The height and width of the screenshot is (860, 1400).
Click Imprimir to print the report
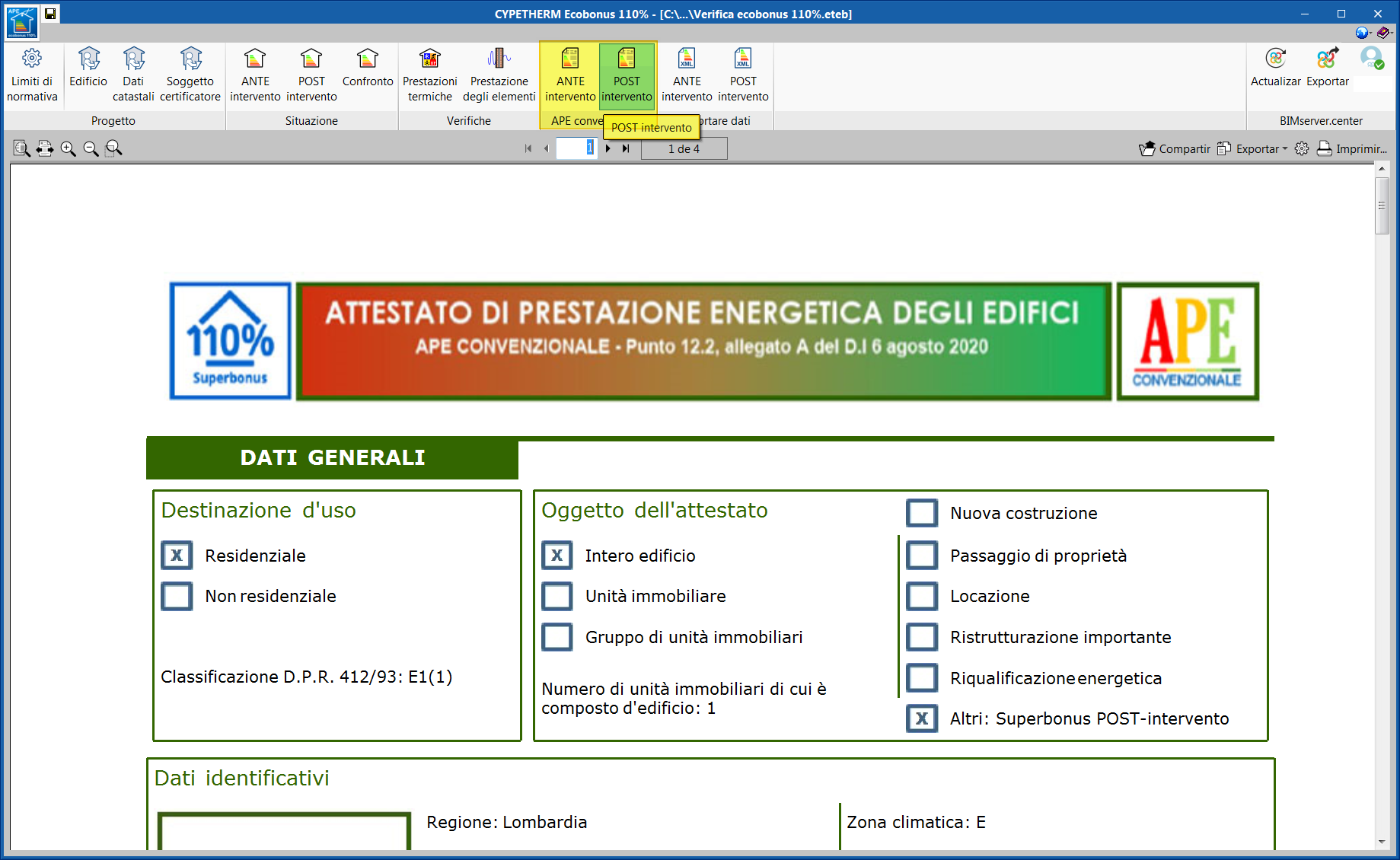pos(1352,148)
